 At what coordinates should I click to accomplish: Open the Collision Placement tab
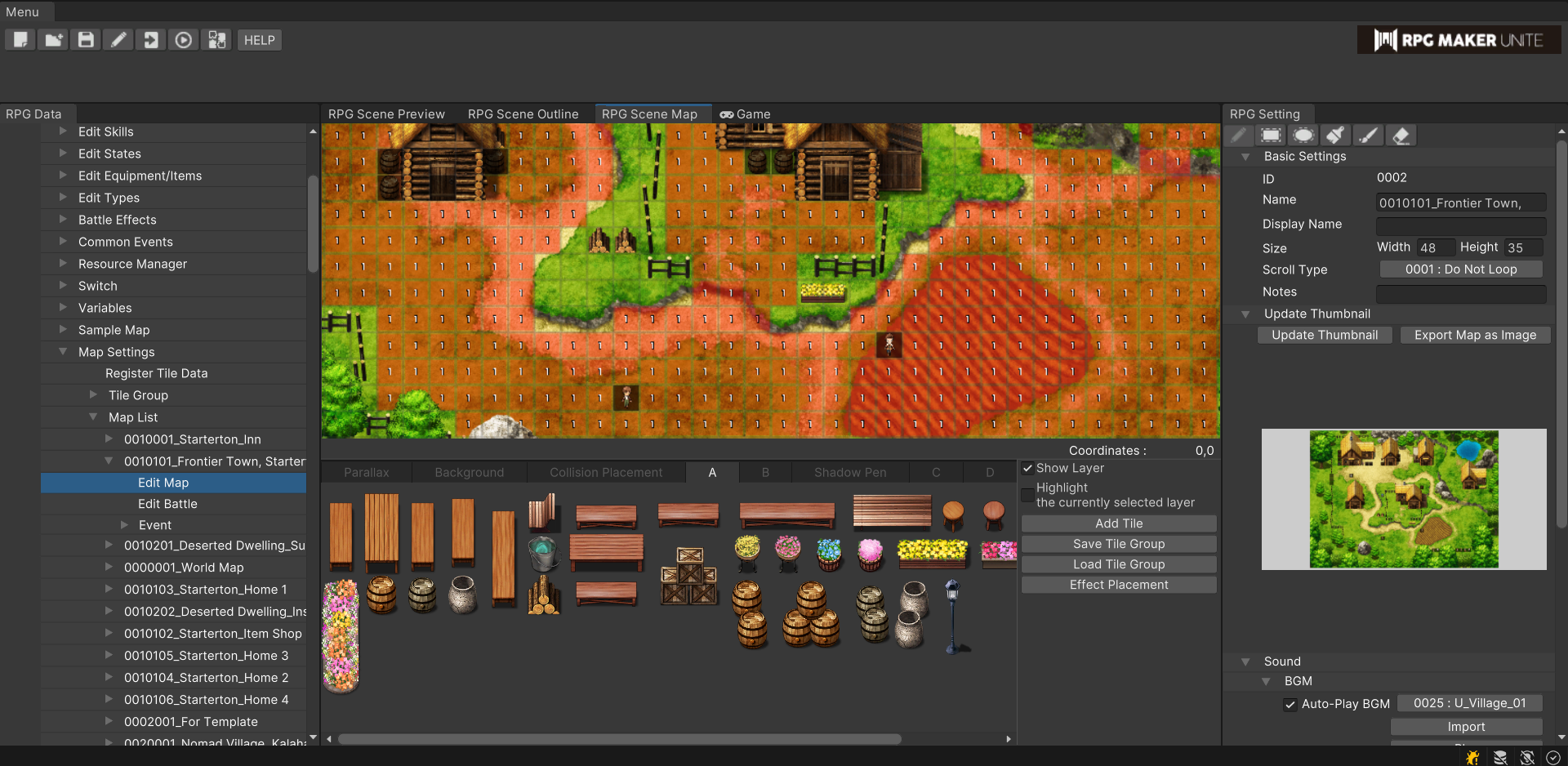tap(605, 472)
